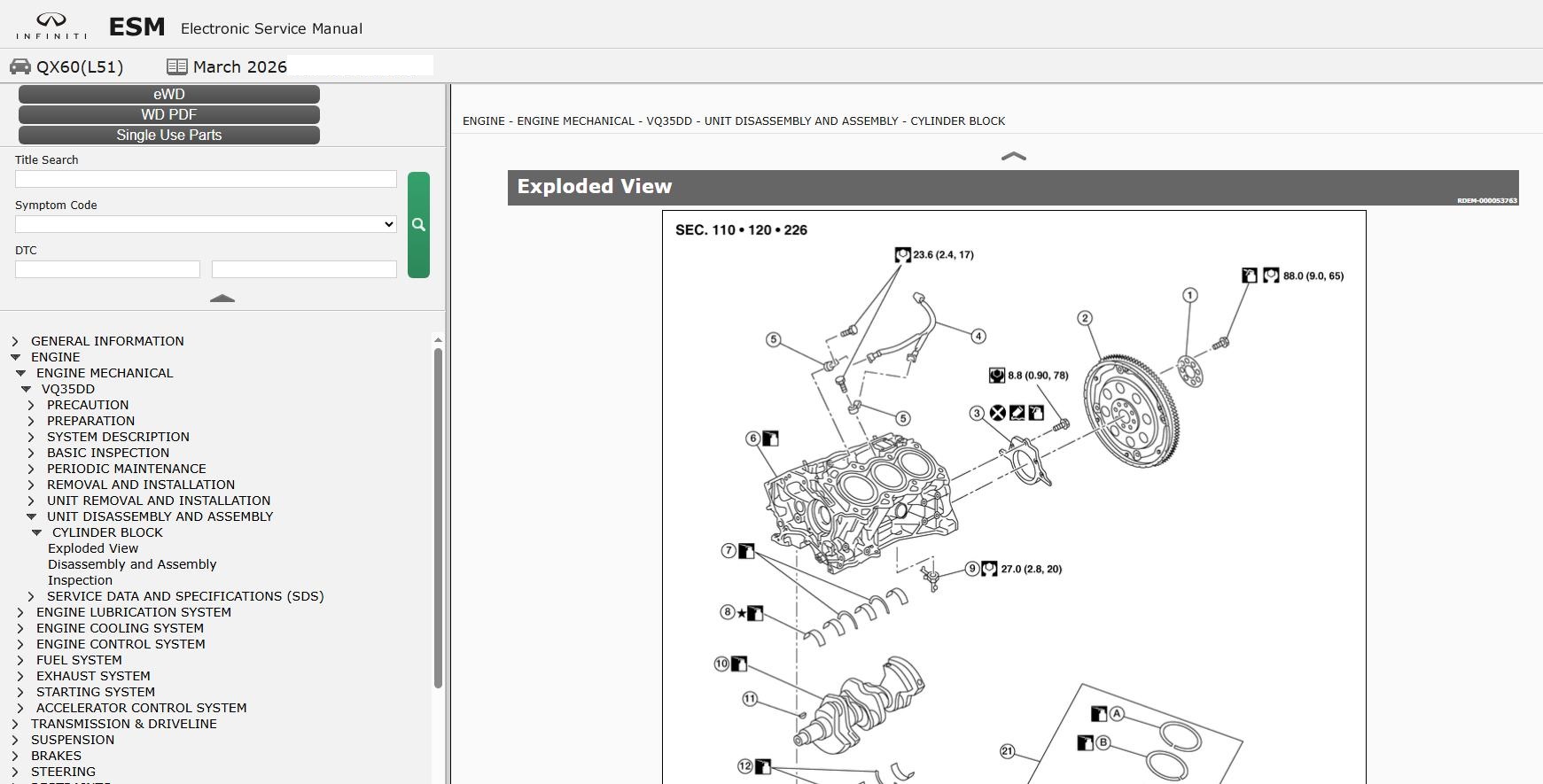The image size is (1543, 784).
Task: Collapse UNIT DISASSEMBLY AND ASSEMBLY node
Action: (31, 516)
